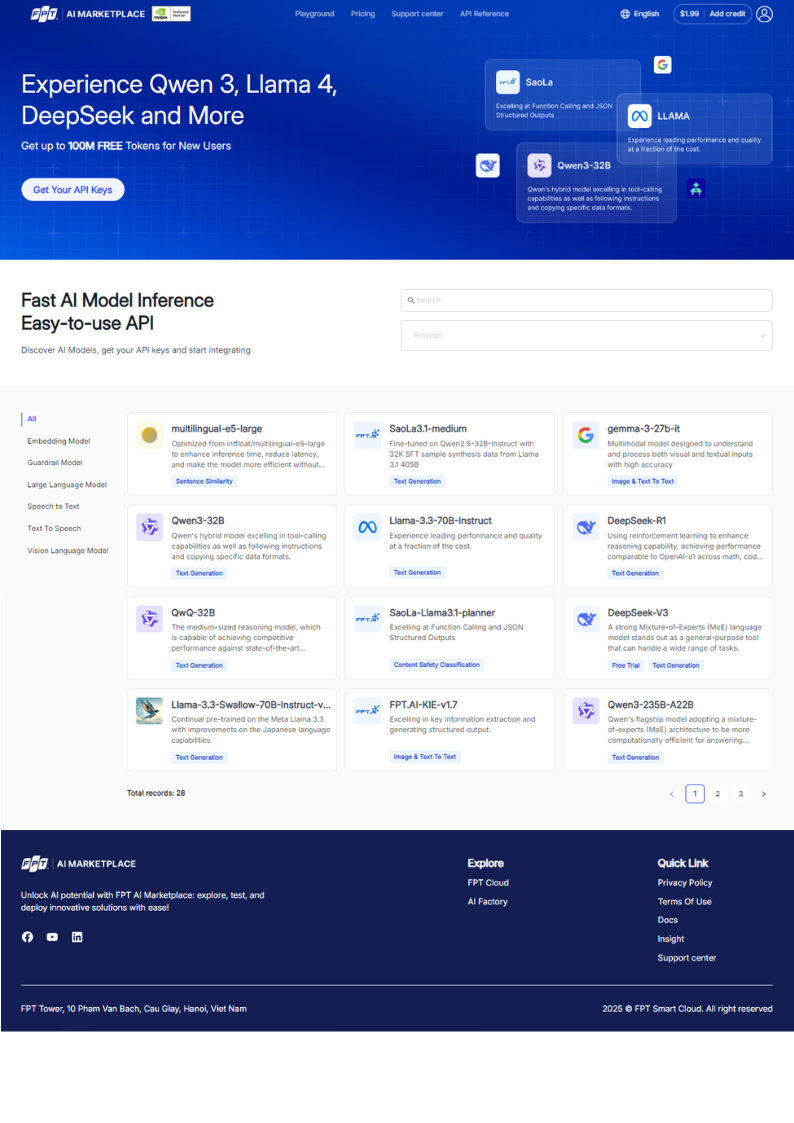Click the SaoLa card icon in hero
794x1123 pixels.
tap(508, 82)
